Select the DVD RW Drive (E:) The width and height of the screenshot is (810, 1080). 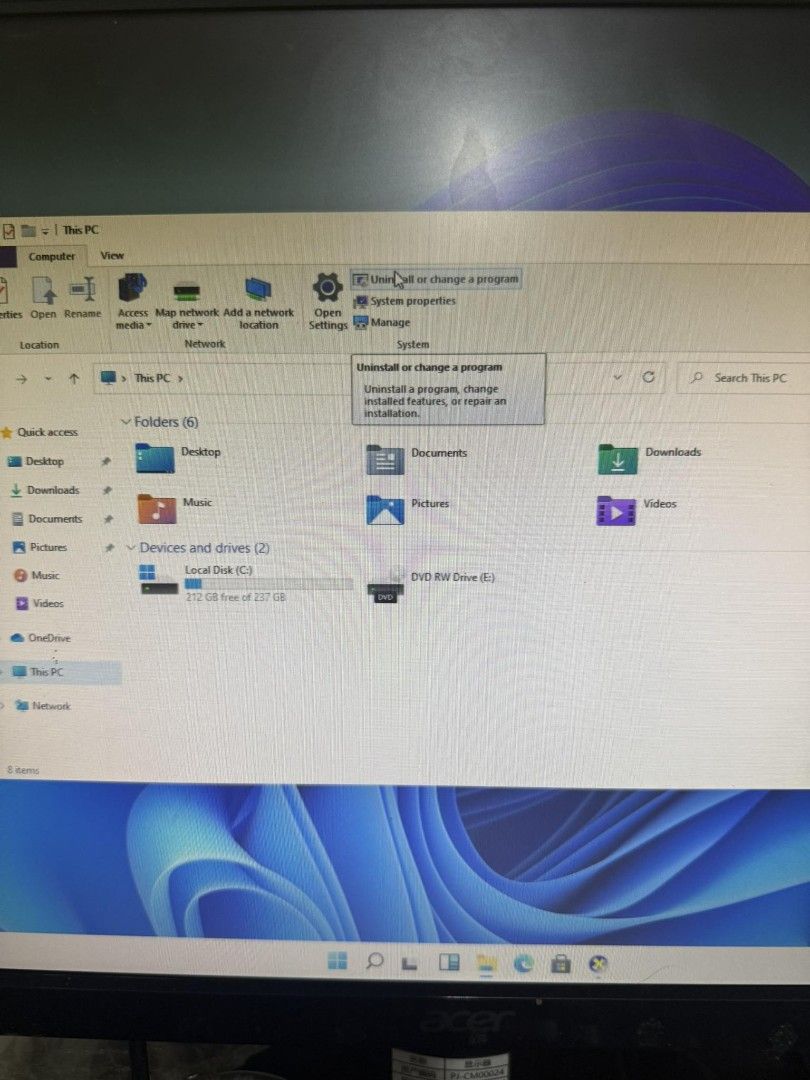431,585
